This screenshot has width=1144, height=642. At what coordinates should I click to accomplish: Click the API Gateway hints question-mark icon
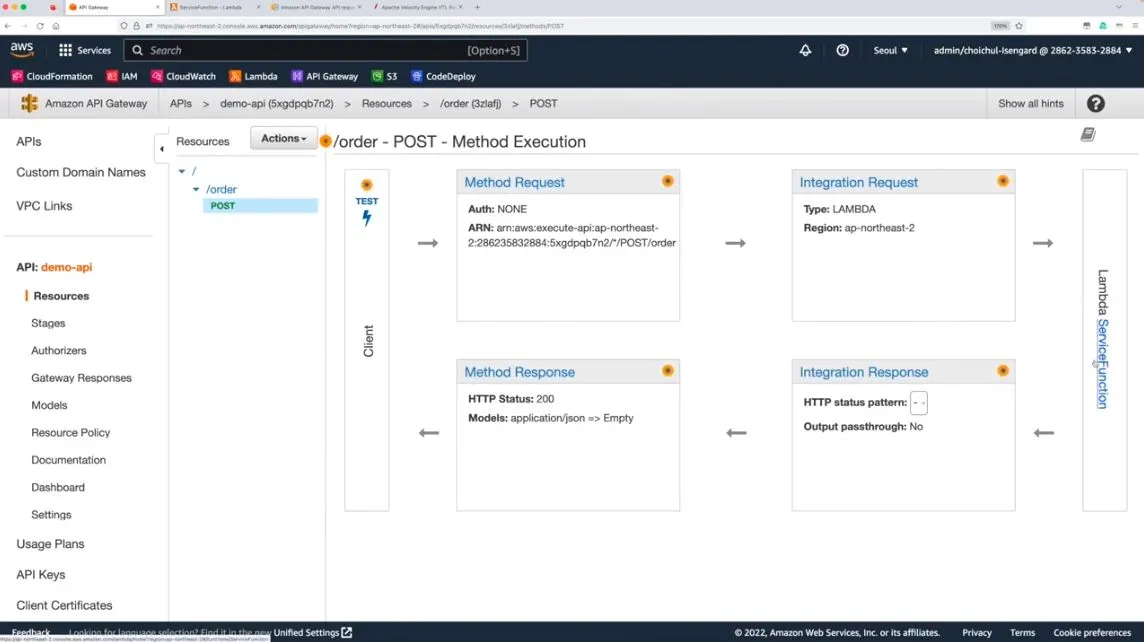(x=1096, y=103)
